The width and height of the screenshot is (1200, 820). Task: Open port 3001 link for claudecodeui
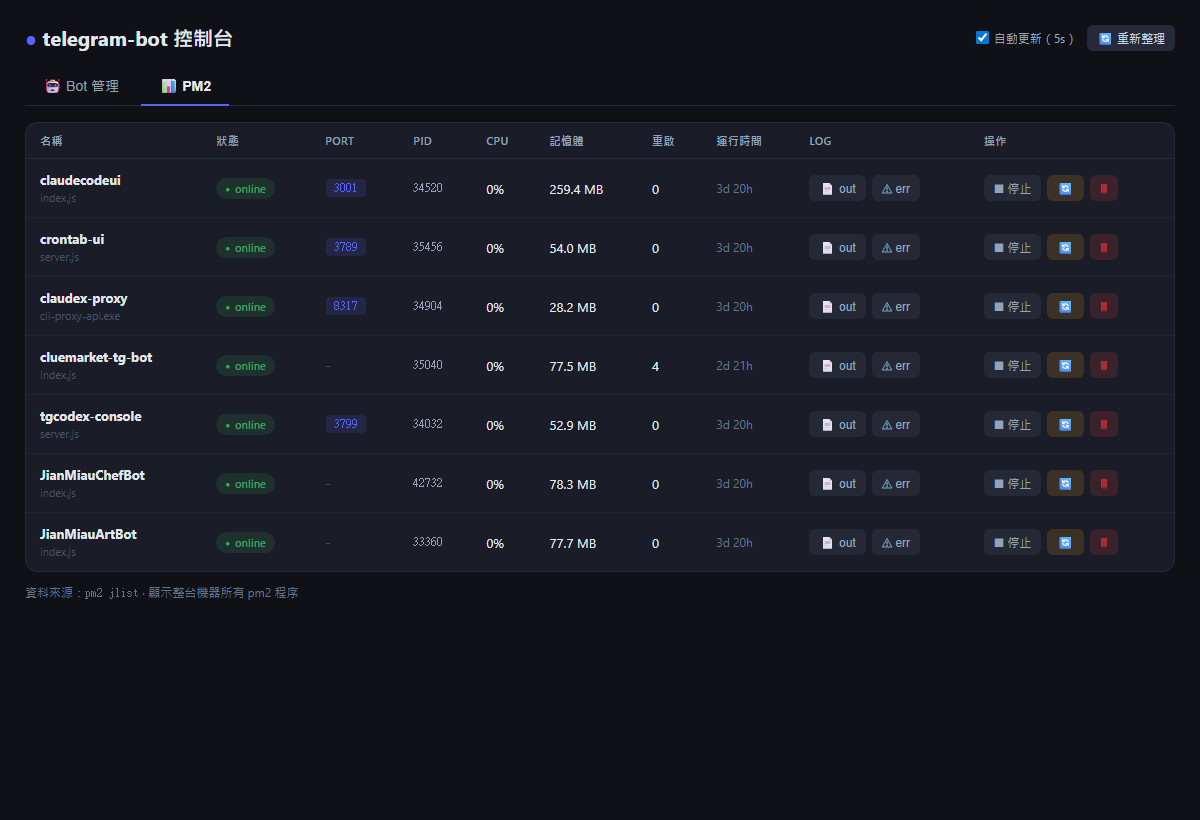click(345, 188)
